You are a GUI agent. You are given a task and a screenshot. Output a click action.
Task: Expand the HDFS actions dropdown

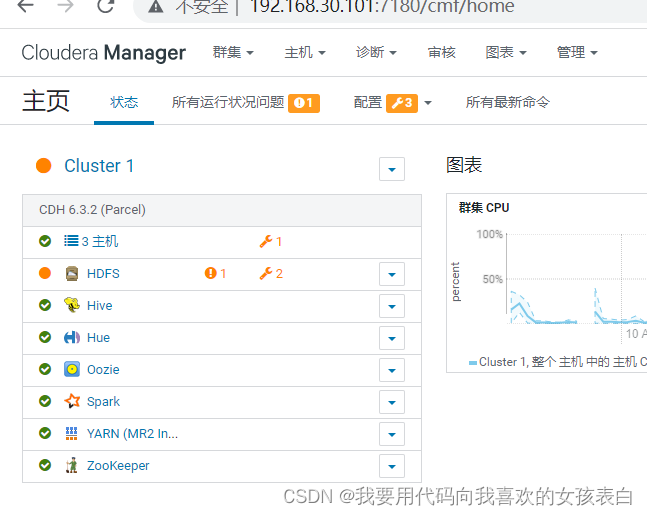coord(392,274)
